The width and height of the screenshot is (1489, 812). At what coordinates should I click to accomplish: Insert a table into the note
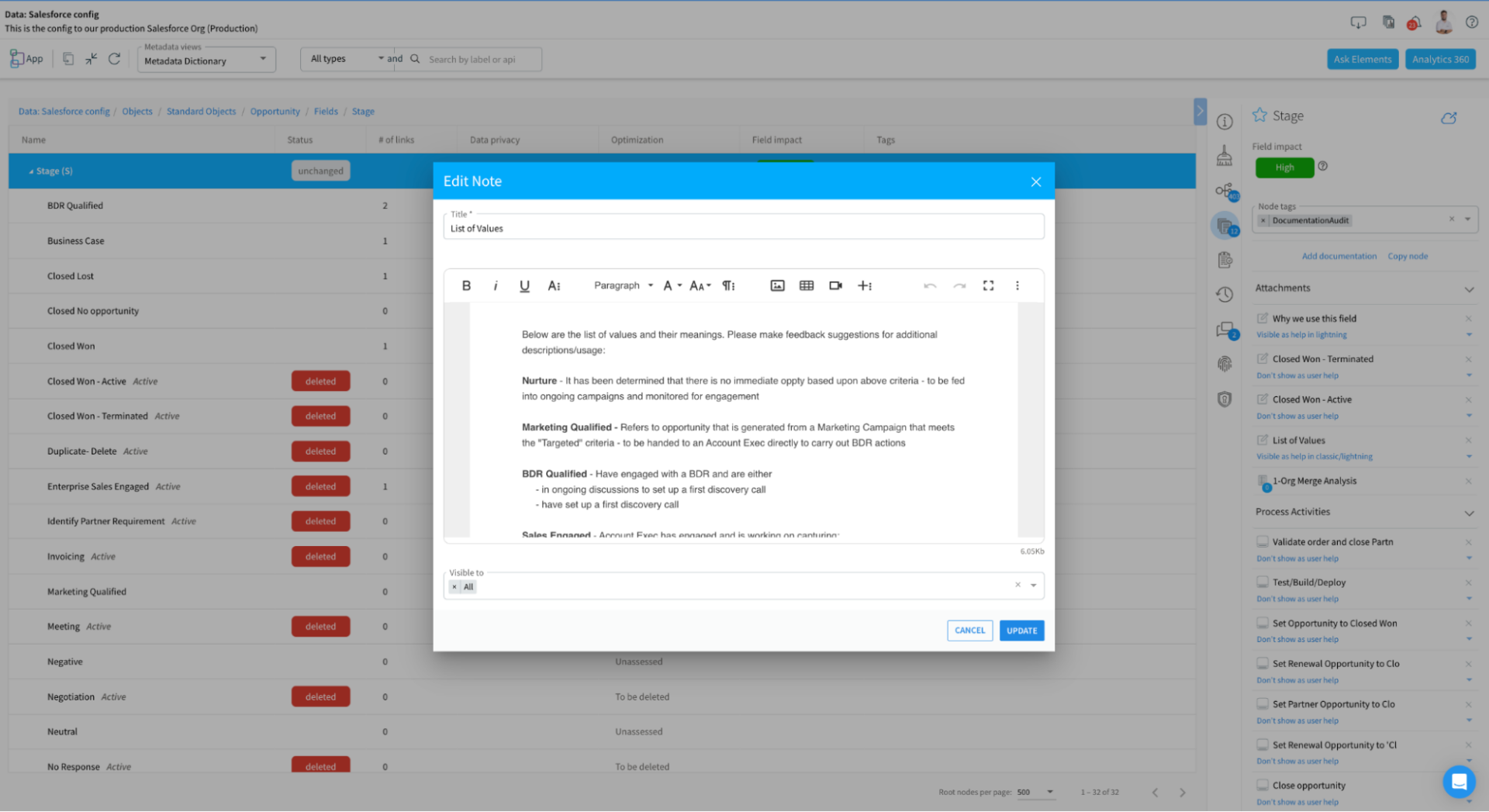point(806,285)
